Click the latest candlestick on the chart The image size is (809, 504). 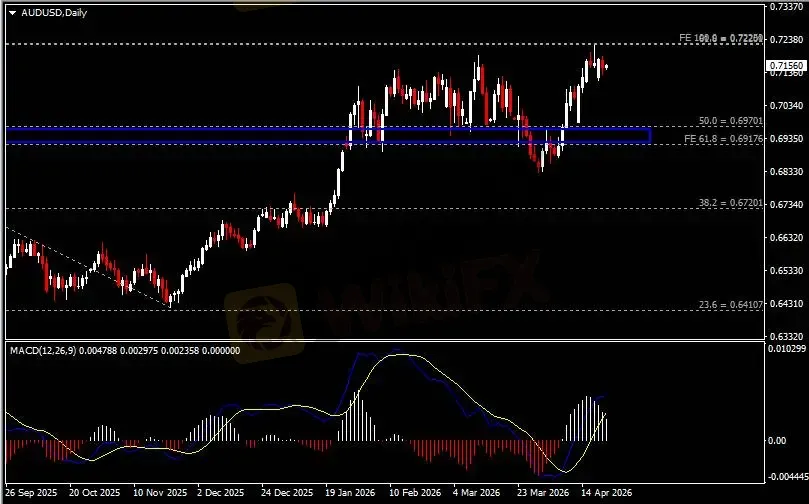pyautogui.click(x=604, y=67)
